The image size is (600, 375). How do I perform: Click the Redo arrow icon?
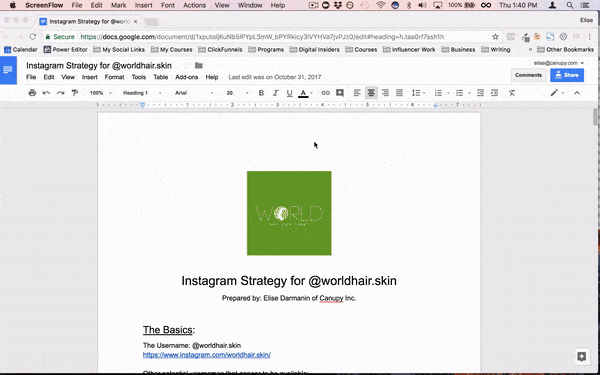pyautogui.click(x=60, y=93)
